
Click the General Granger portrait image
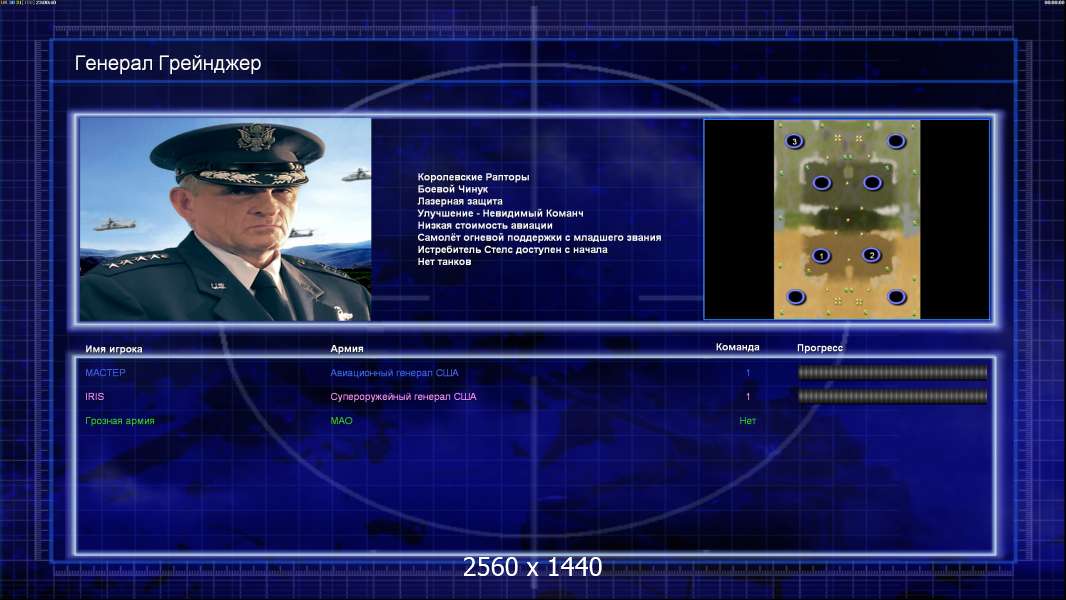pyautogui.click(x=225, y=219)
